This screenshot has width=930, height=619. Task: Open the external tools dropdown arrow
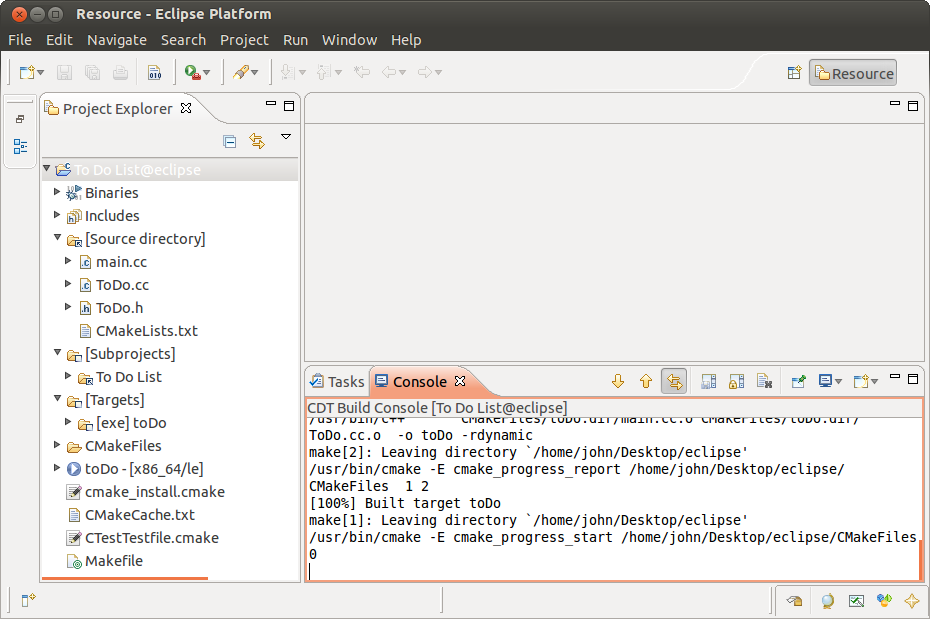tap(206, 73)
